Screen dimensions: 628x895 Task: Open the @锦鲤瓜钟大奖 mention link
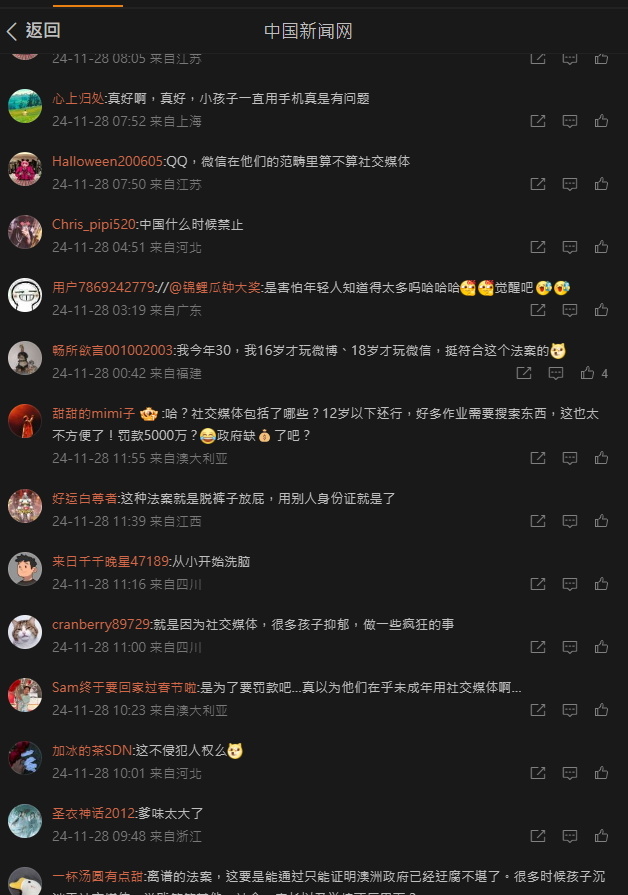215,288
